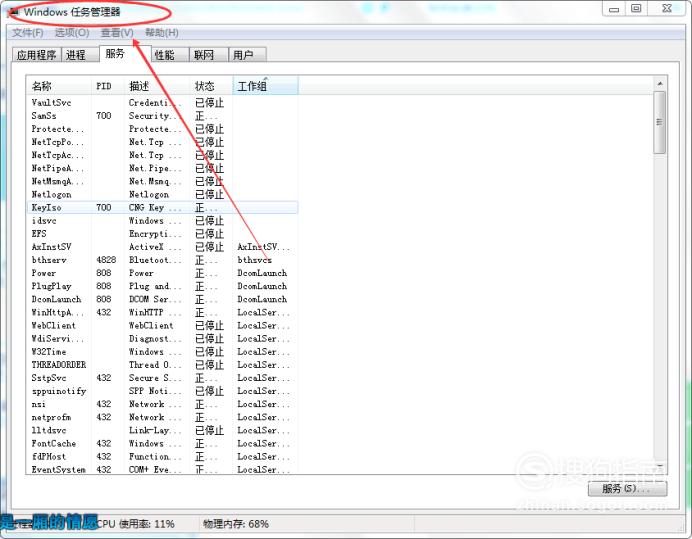The width and height of the screenshot is (692, 539).
Task: Select the SstpSvc service row
Action: (x=162, y=378)
